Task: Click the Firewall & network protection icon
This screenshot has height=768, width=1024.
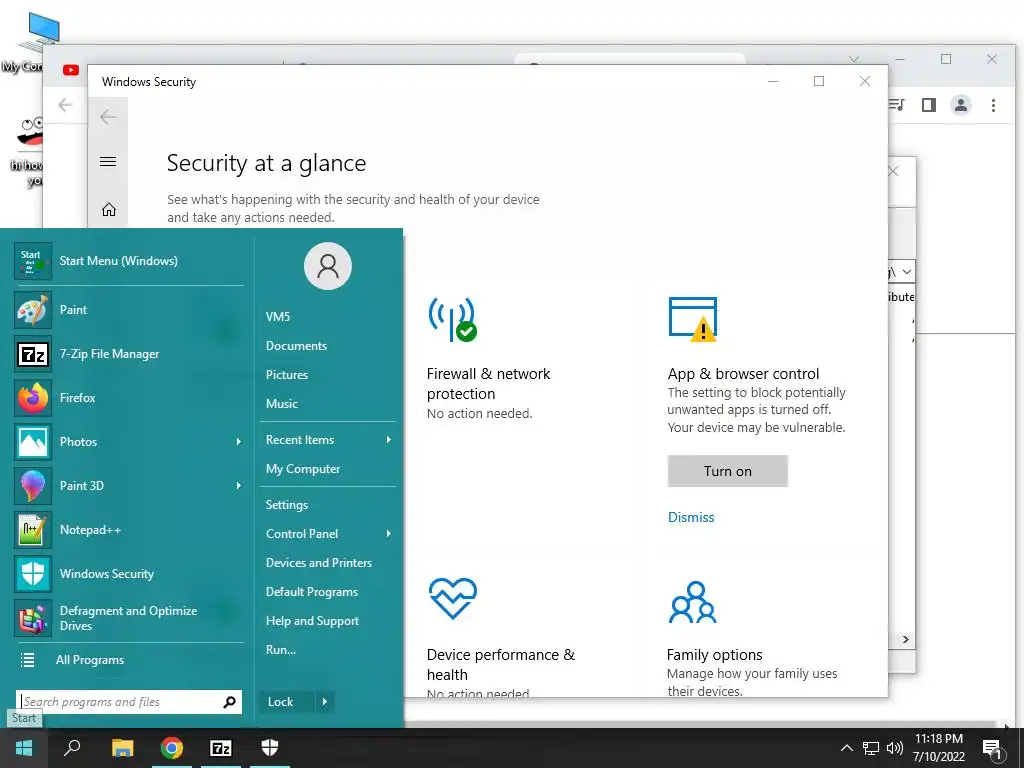Action: click(x=453, y=319)
